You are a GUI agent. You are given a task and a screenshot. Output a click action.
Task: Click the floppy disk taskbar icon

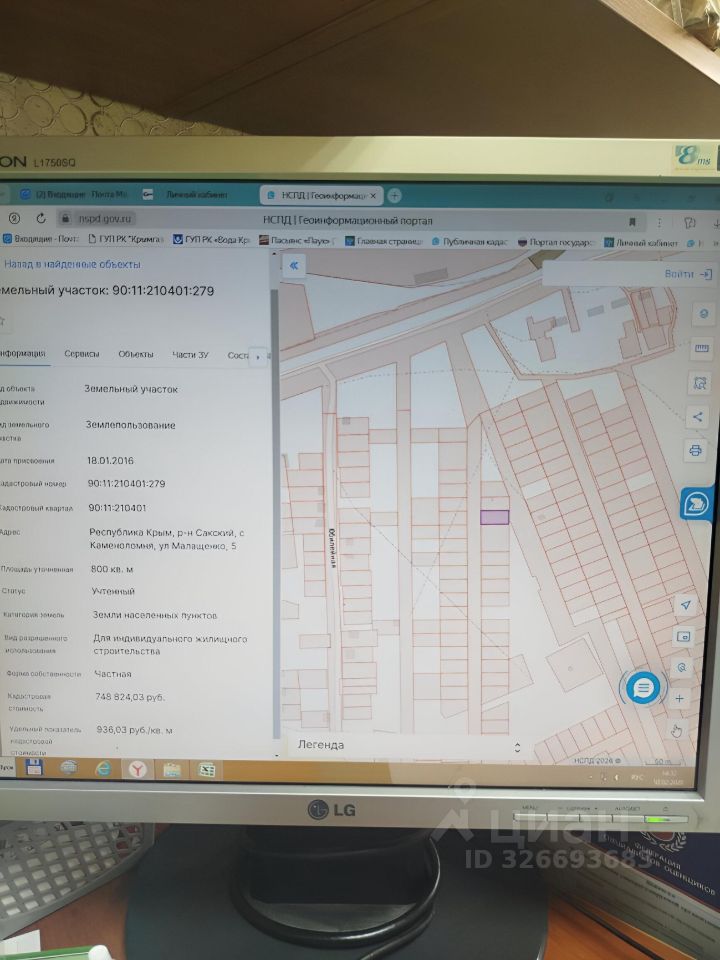point(33,768)
